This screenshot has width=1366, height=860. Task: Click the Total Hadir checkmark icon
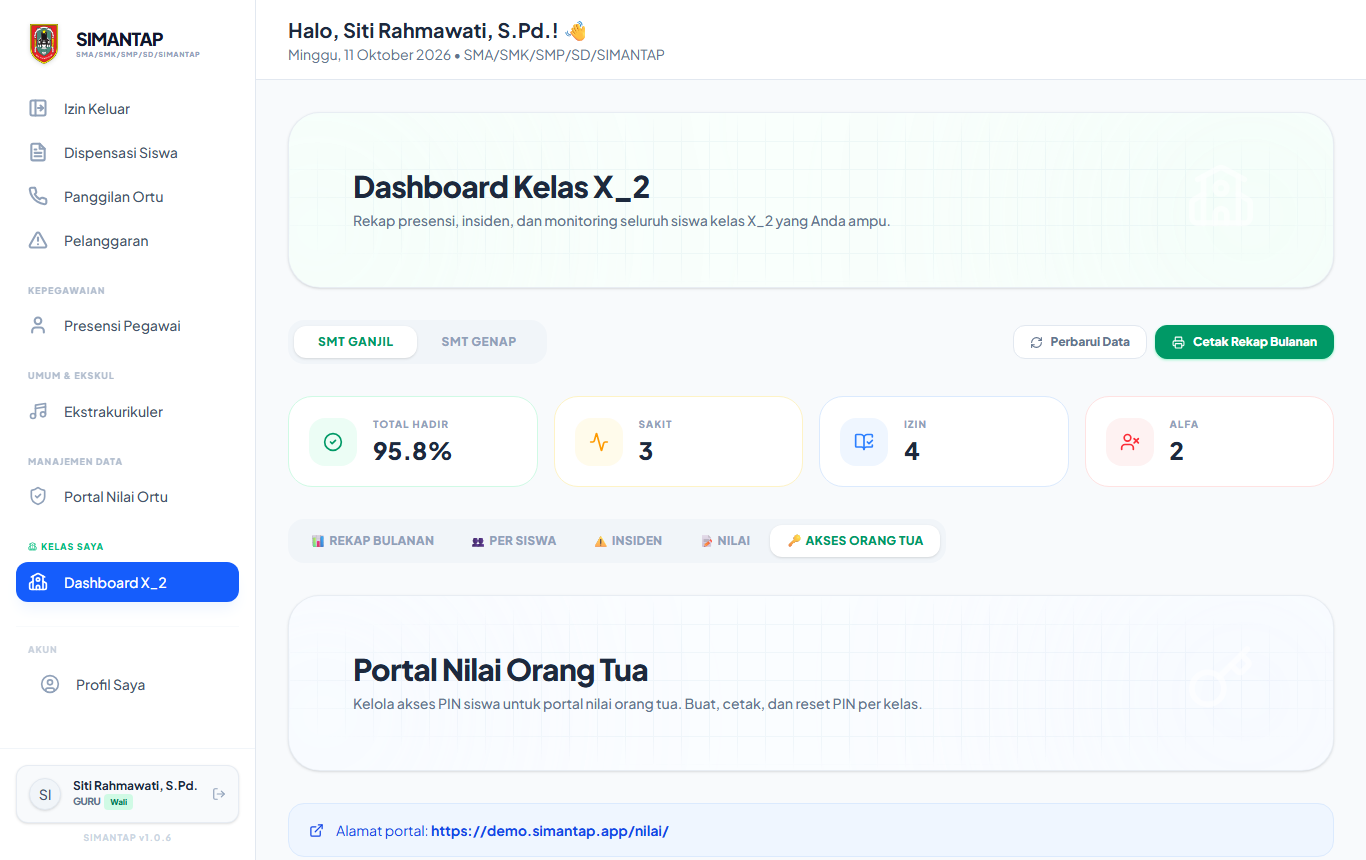[x=333, y=442]
